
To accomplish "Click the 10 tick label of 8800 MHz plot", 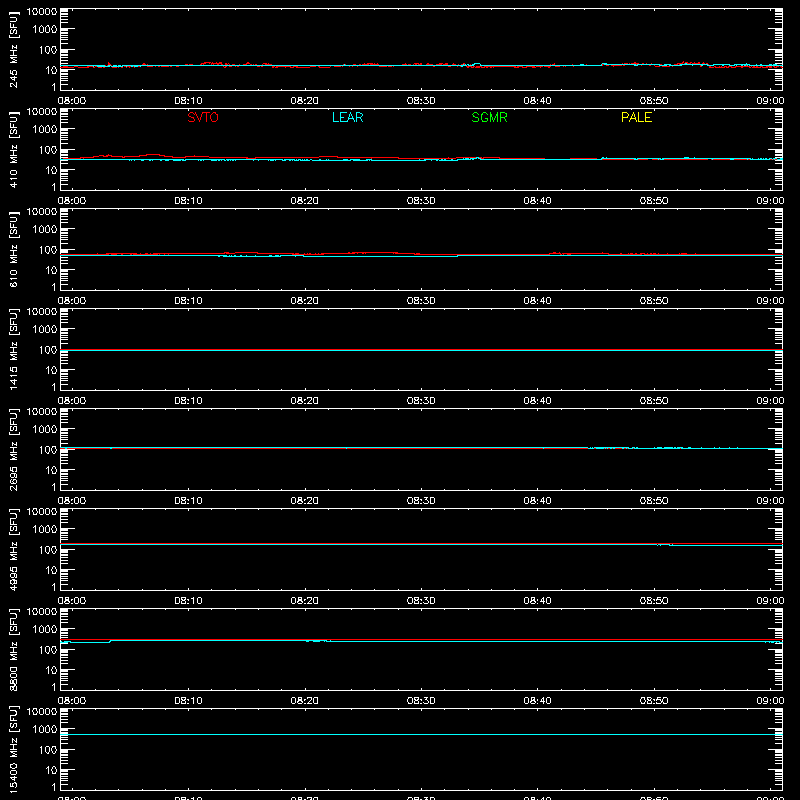I will tap(52, 670).
